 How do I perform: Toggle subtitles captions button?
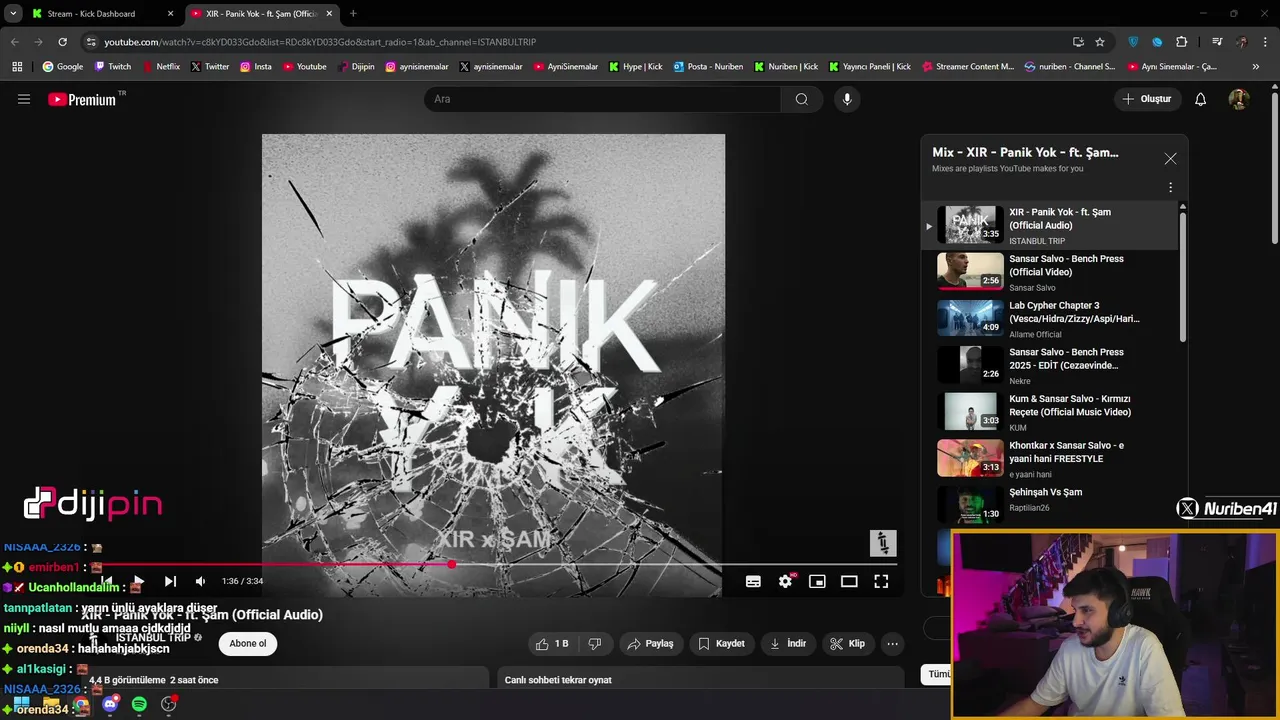[753, 581]
